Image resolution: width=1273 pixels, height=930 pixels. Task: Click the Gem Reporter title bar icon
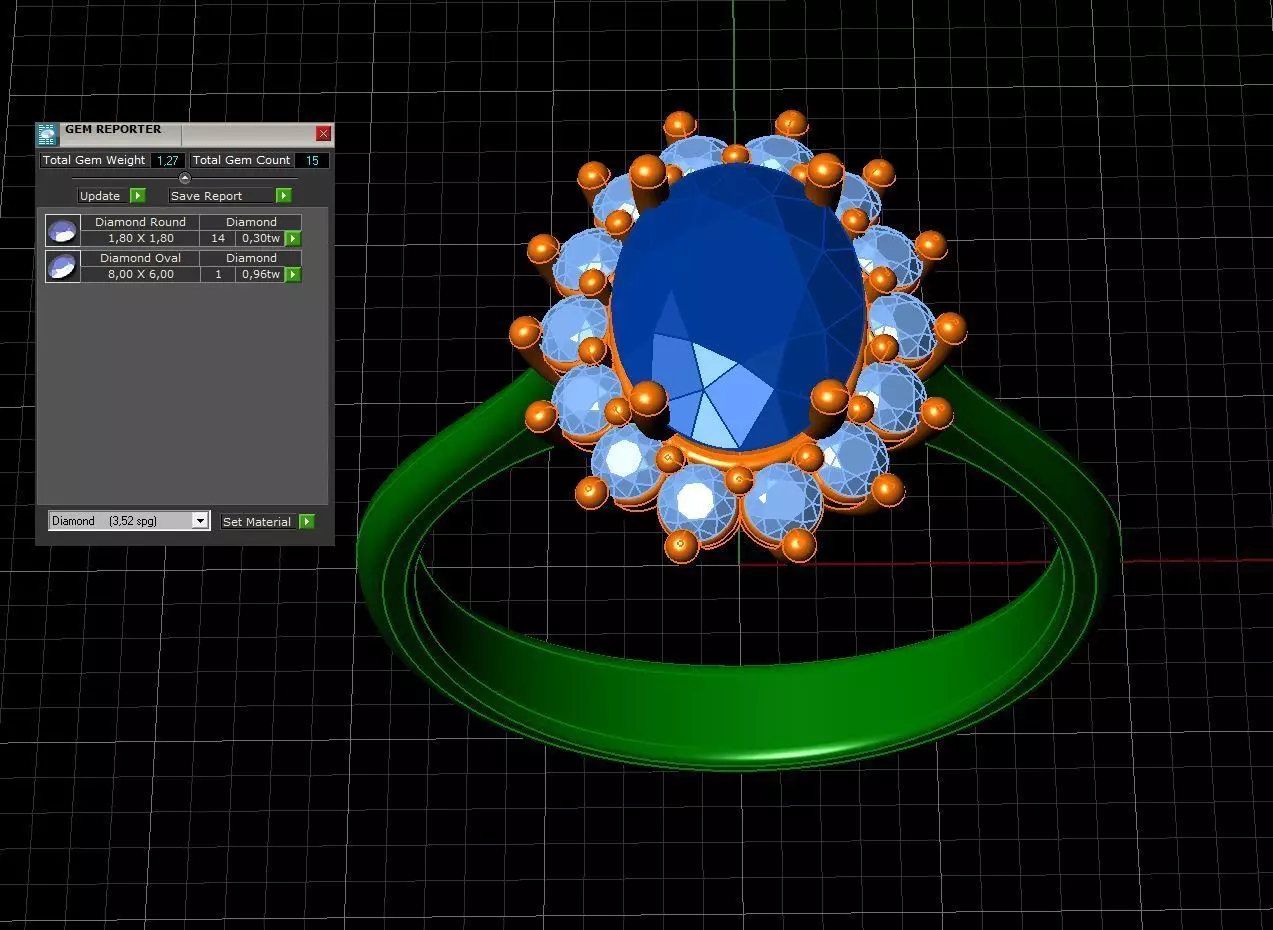point(47,134)
